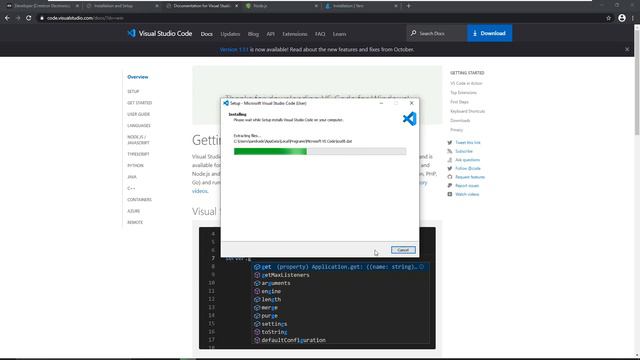Open the browser profile avatar
This screenshot has height=360, width=640.
tap(622, 18)
